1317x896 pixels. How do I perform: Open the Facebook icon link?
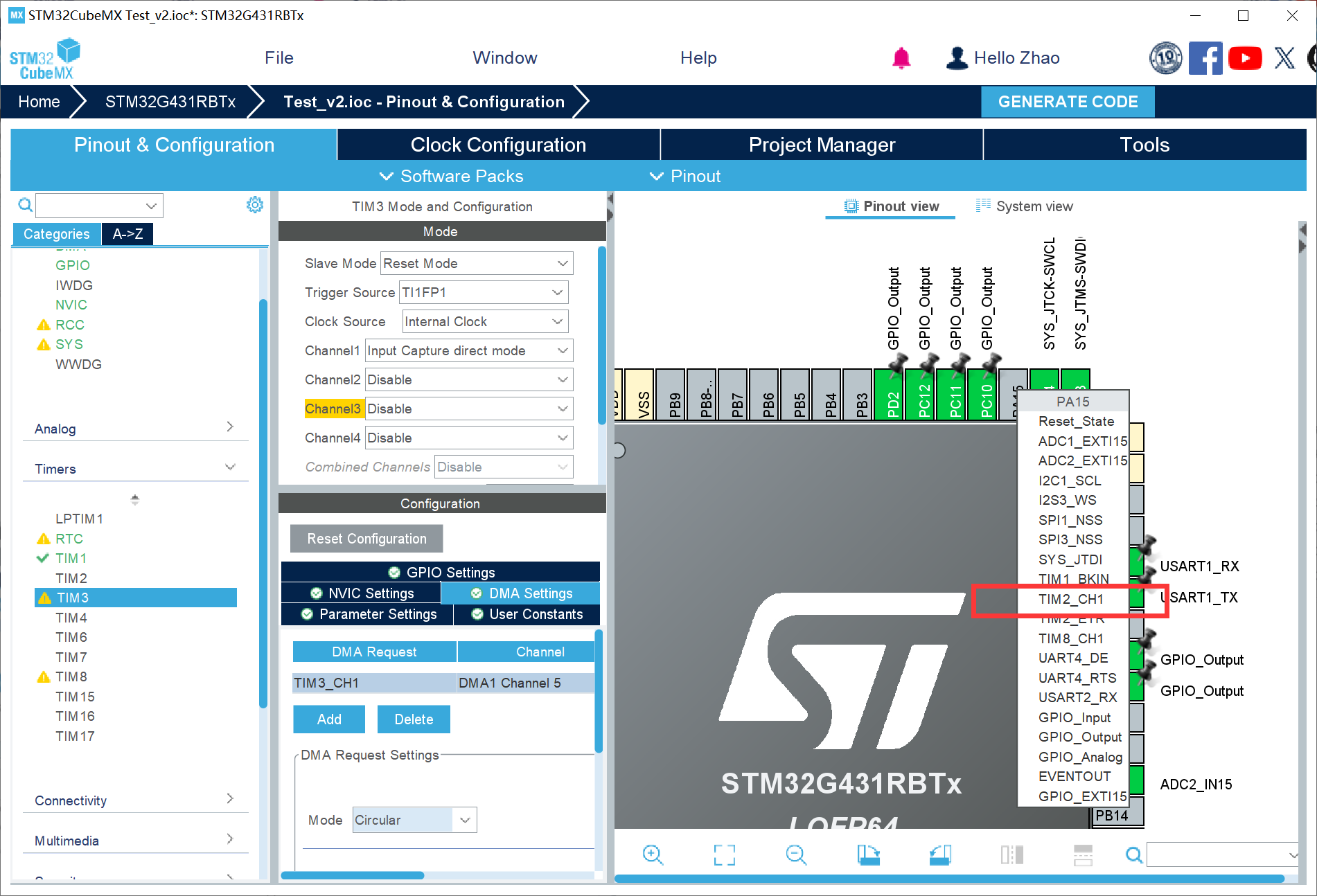1205,58
